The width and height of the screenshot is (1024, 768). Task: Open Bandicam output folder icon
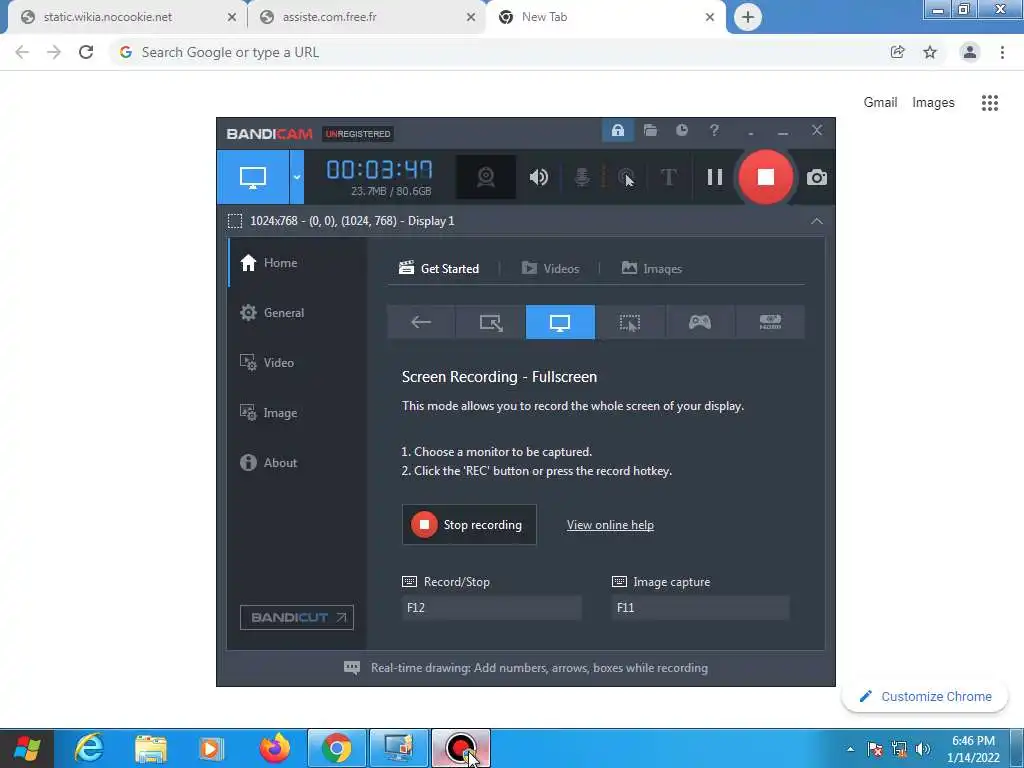[650, 130]
